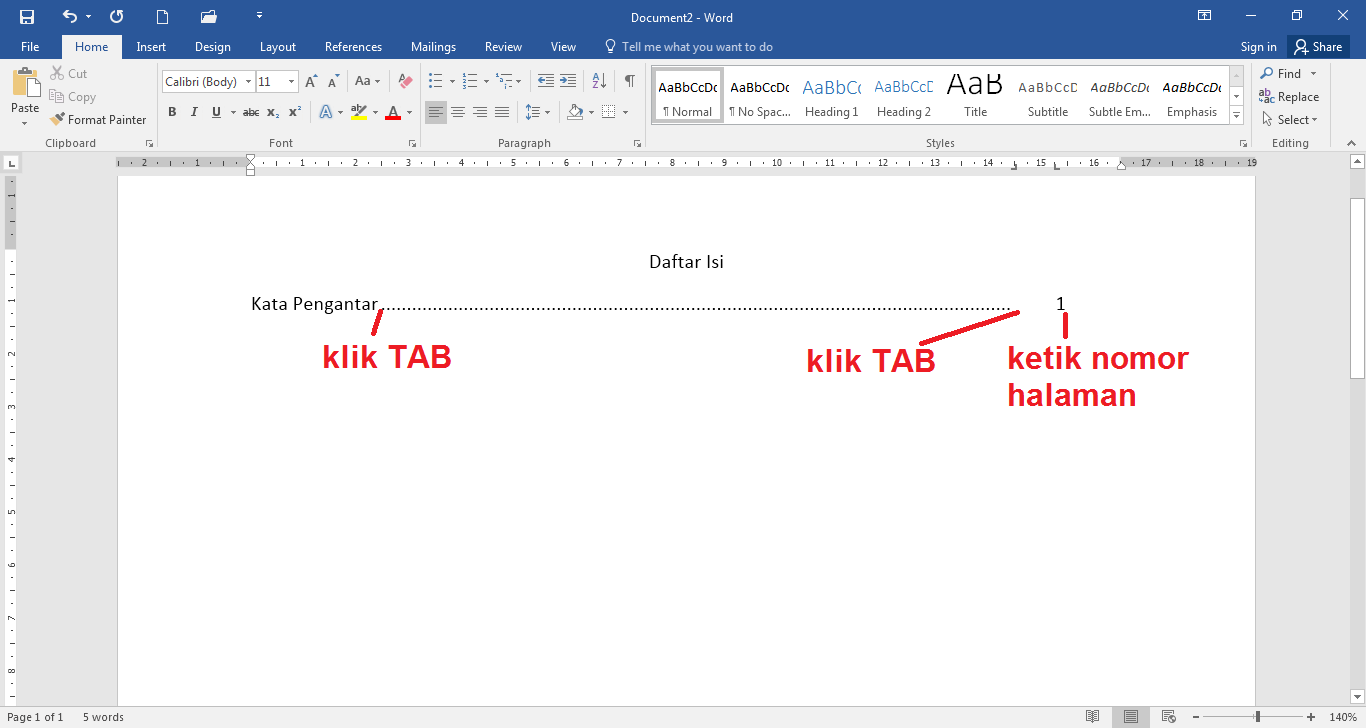Viewport: 1366px width, 728px height.
Task: Open the font size dropdown
Action: click(x=291, y=82)
